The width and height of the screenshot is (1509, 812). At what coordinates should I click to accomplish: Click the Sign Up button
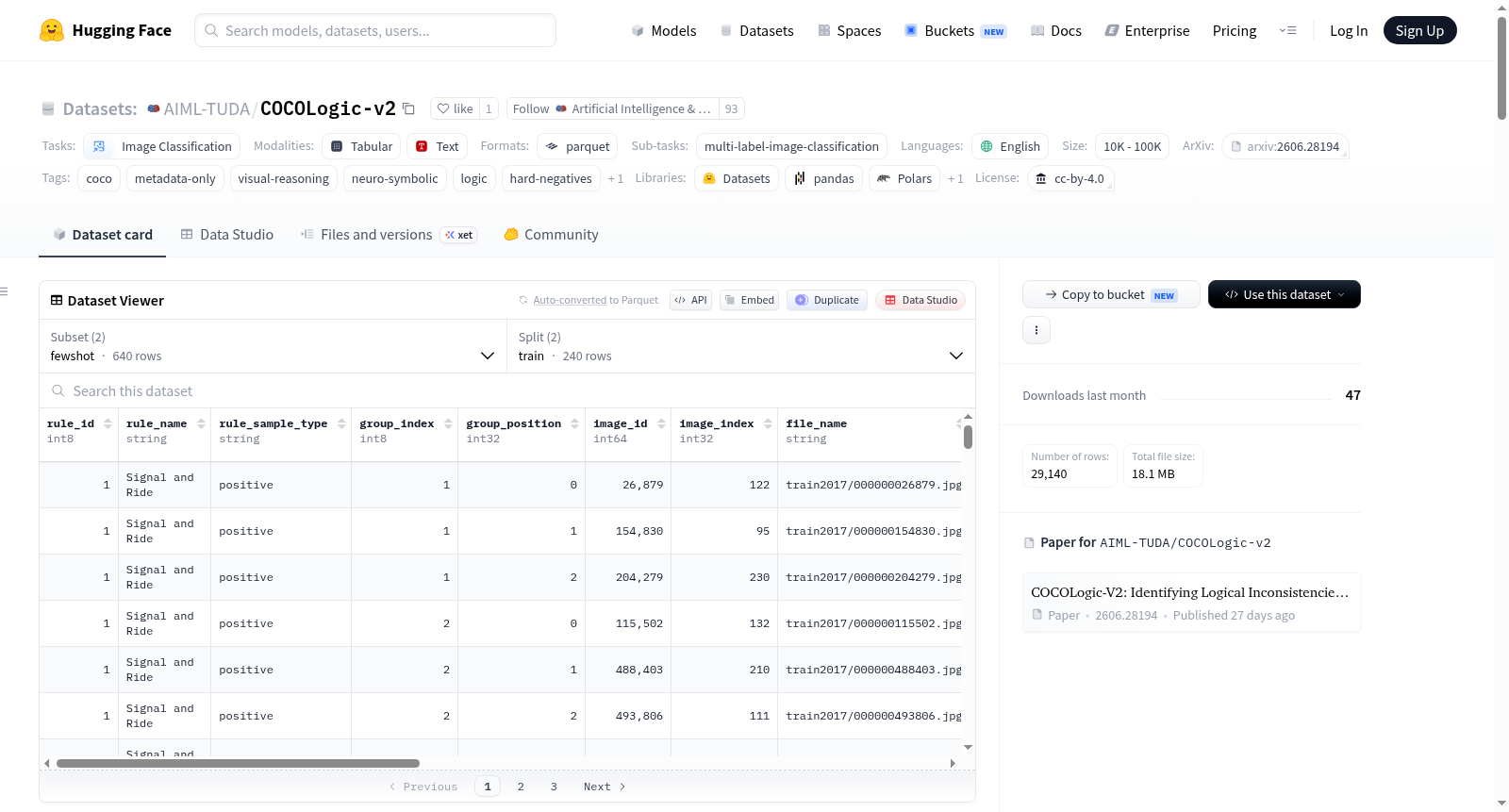coord(1419,31)
